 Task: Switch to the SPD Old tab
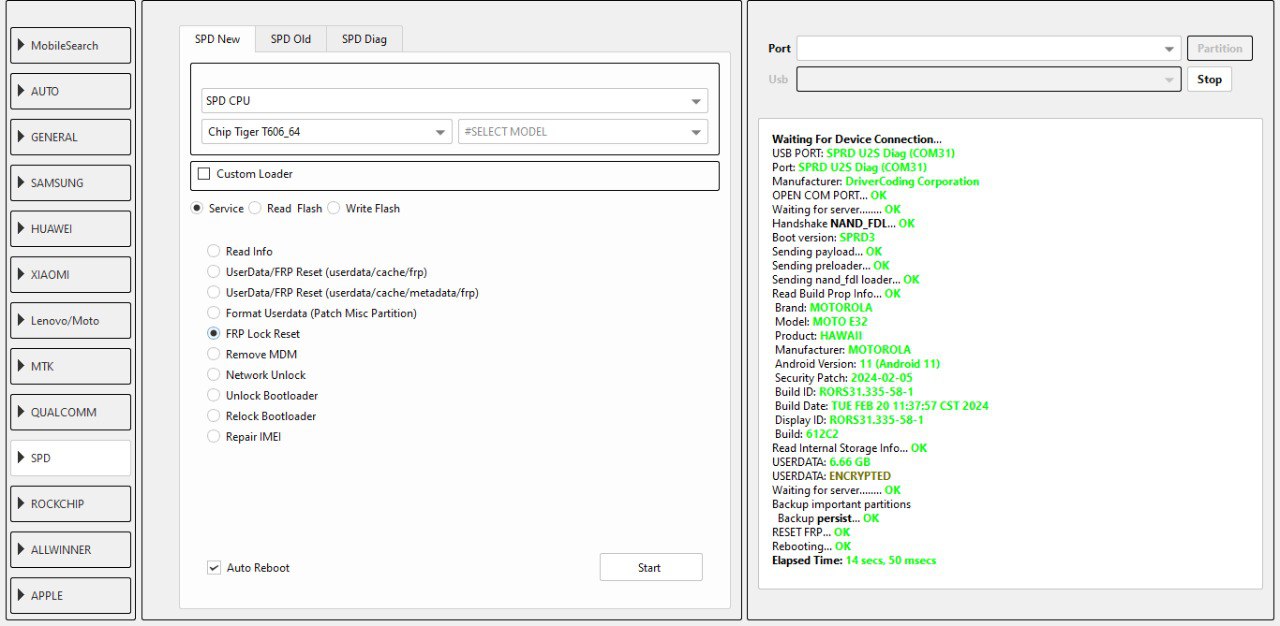291,39
